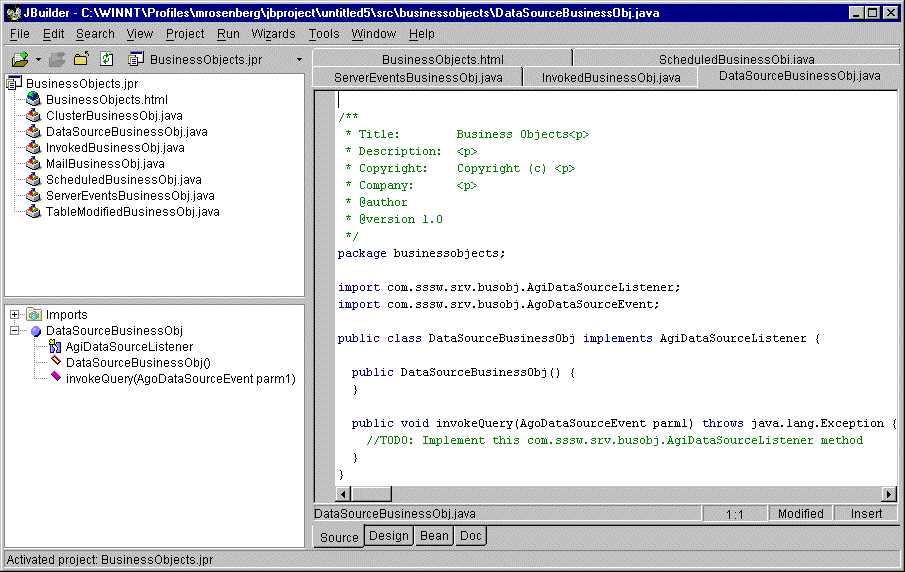Click the ScheduledBusinessObj.java tree file icon
905x572 pixels.
pyautogui.click(x=33, y=180)
